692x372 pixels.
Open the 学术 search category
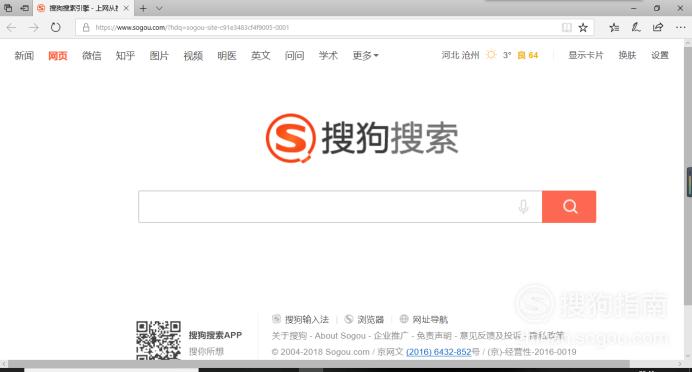click(x=328, y=56)
